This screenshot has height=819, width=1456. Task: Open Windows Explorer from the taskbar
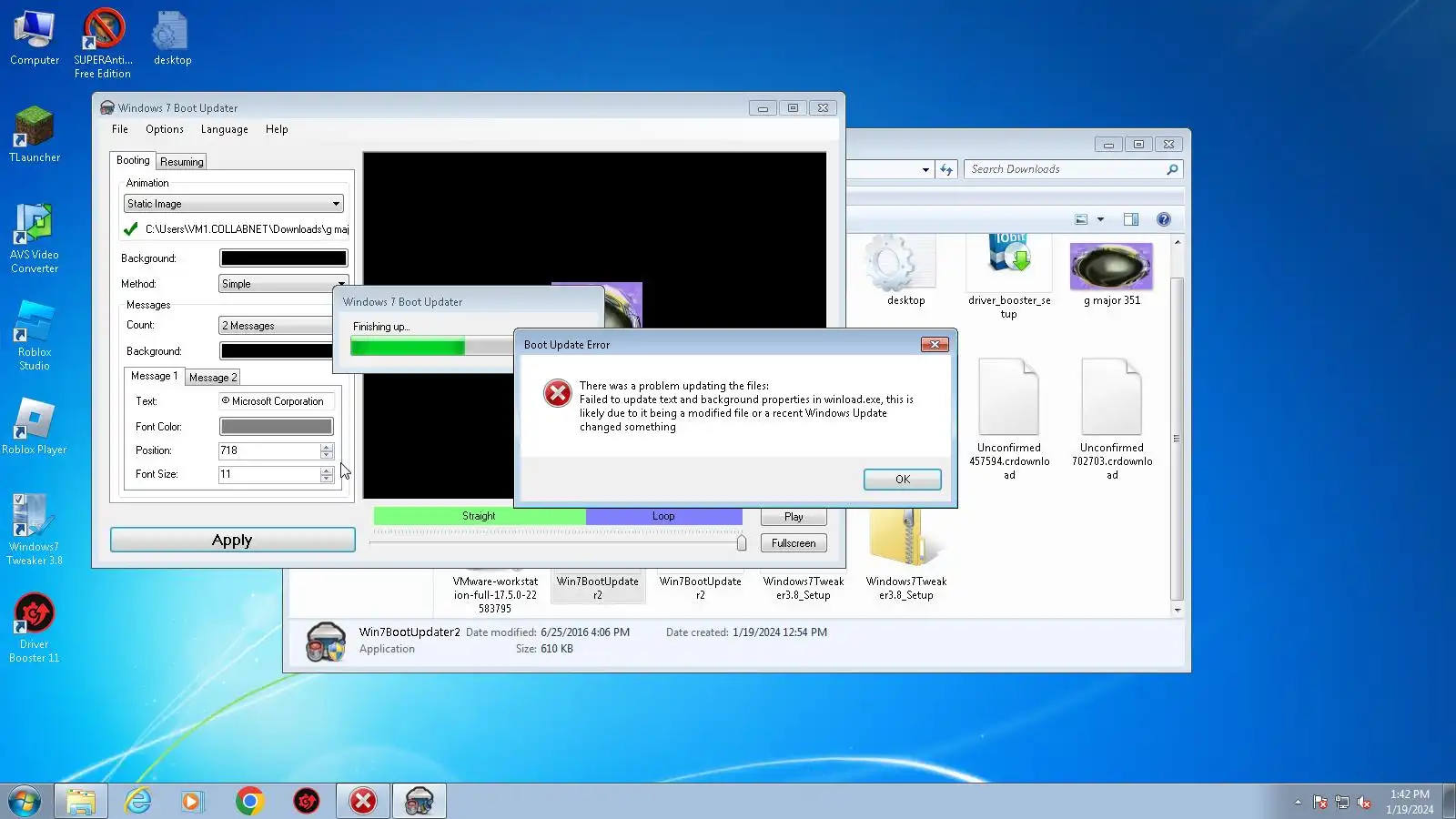tap(80, 801)
